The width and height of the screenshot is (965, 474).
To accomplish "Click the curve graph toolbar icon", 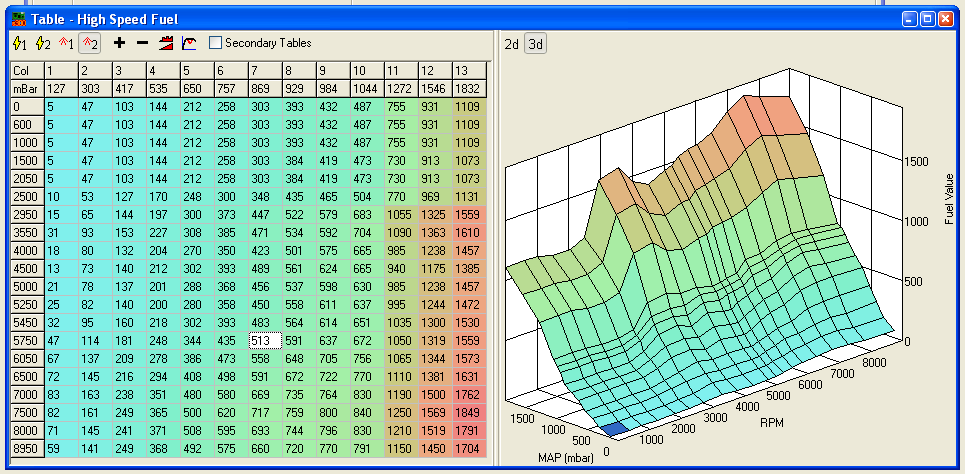I will pos(189,43).
